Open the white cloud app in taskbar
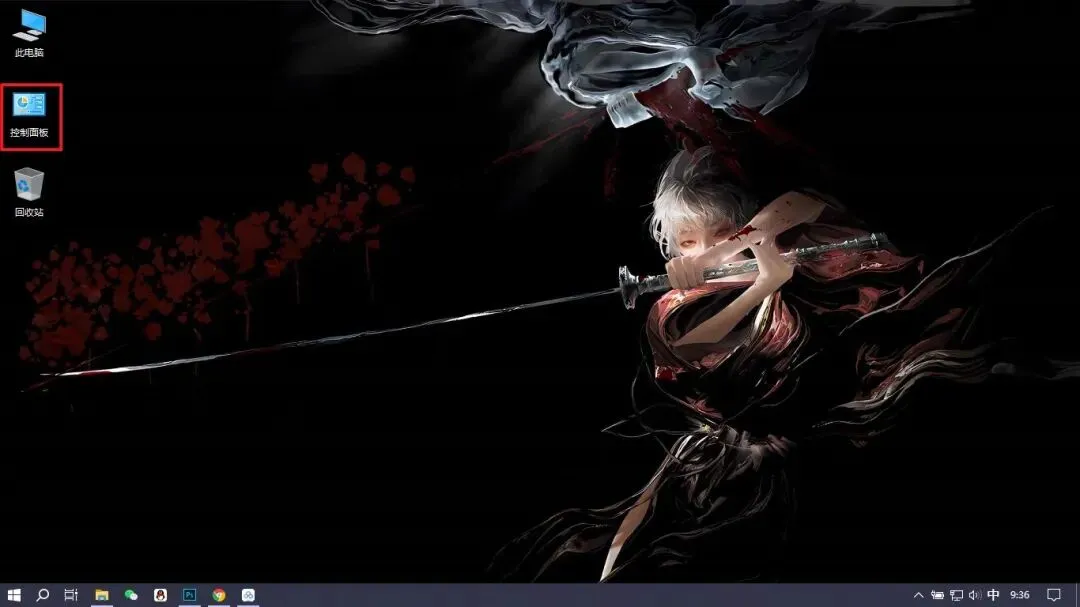This screenshot has height=607, width=1080. tap(249, 595)
